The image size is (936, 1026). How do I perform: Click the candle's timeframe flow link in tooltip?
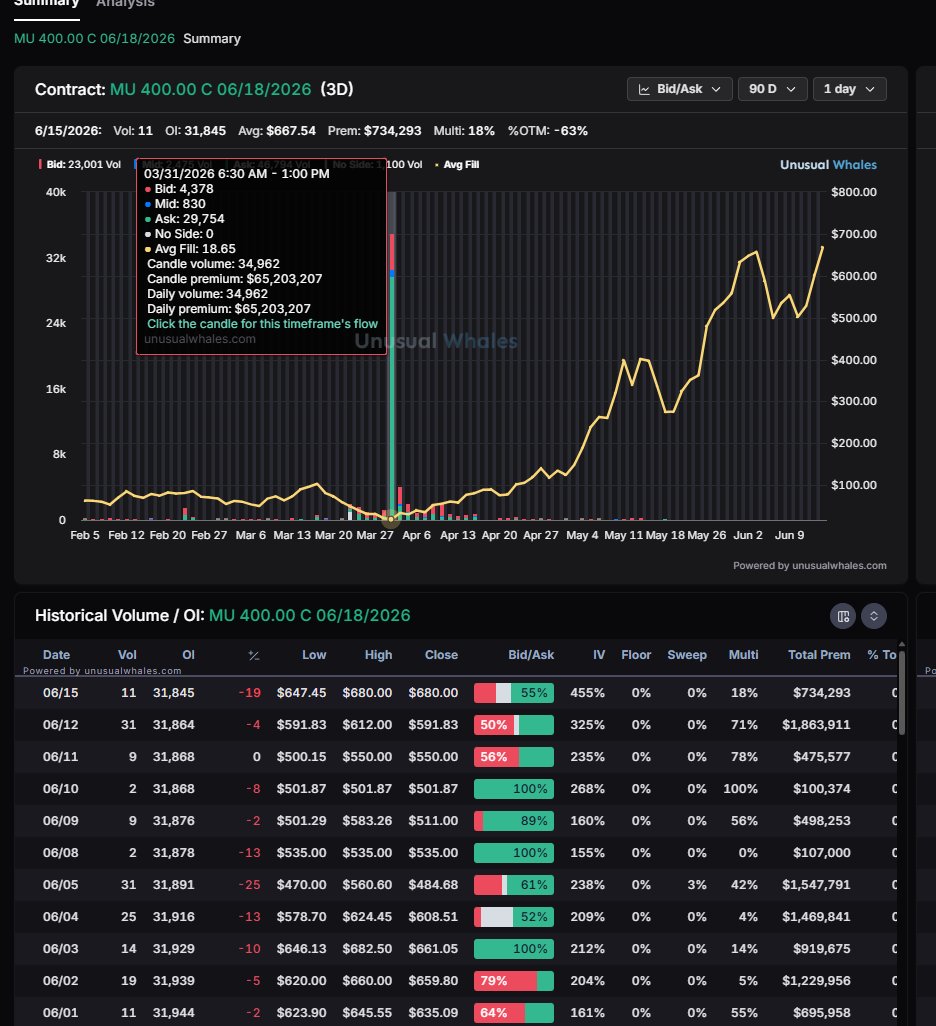point(262,324)
